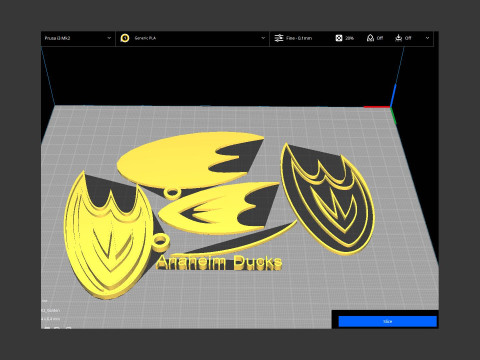The image size is (480, 360).
Task: Click the print profile sliders icon
Action: tap(278, 38)
